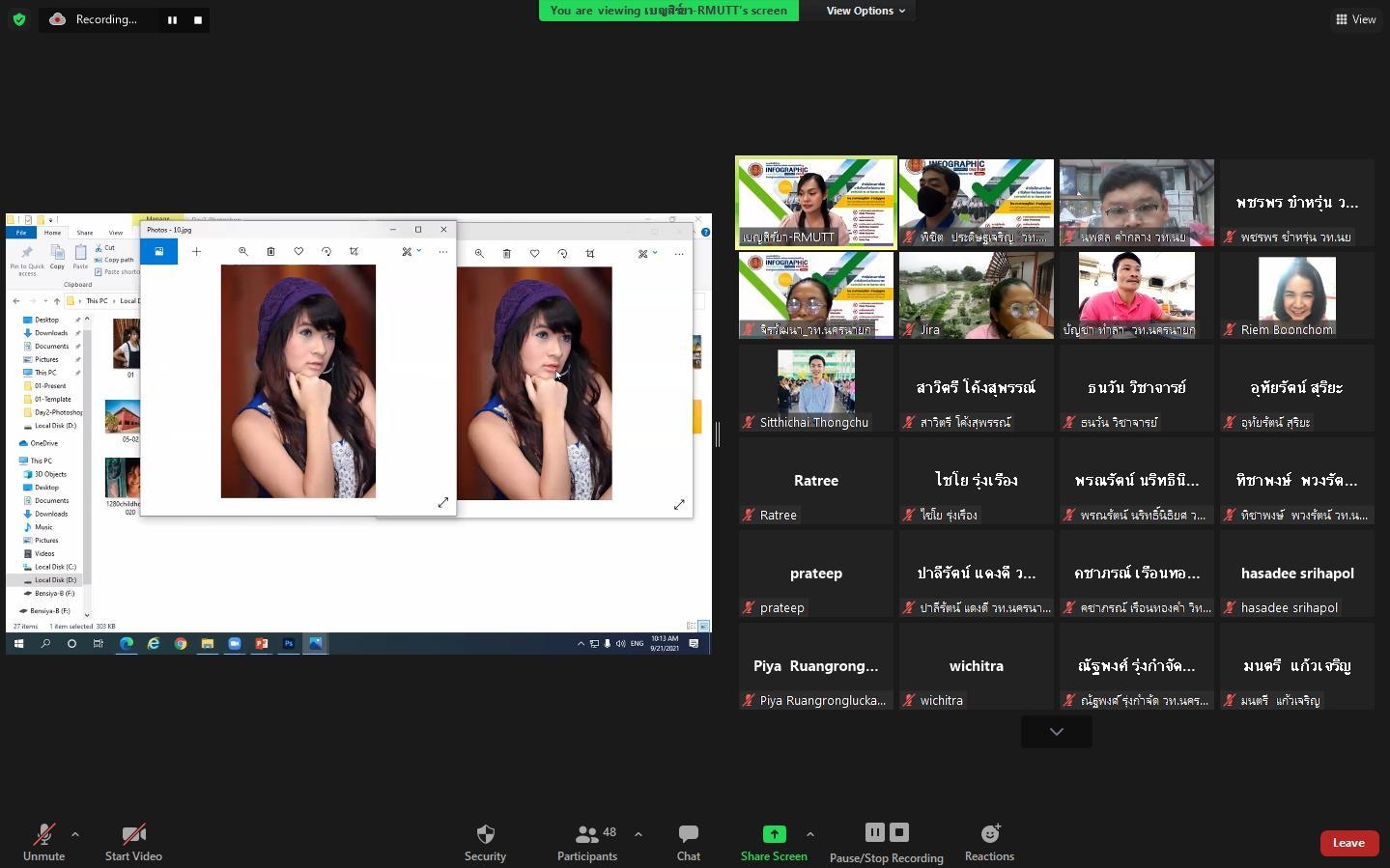Image resolution: width=1390 pixels, height=868 pixels.
Task: Unmute the microphone in Zoom toolbar
Action: coord(43,842)
